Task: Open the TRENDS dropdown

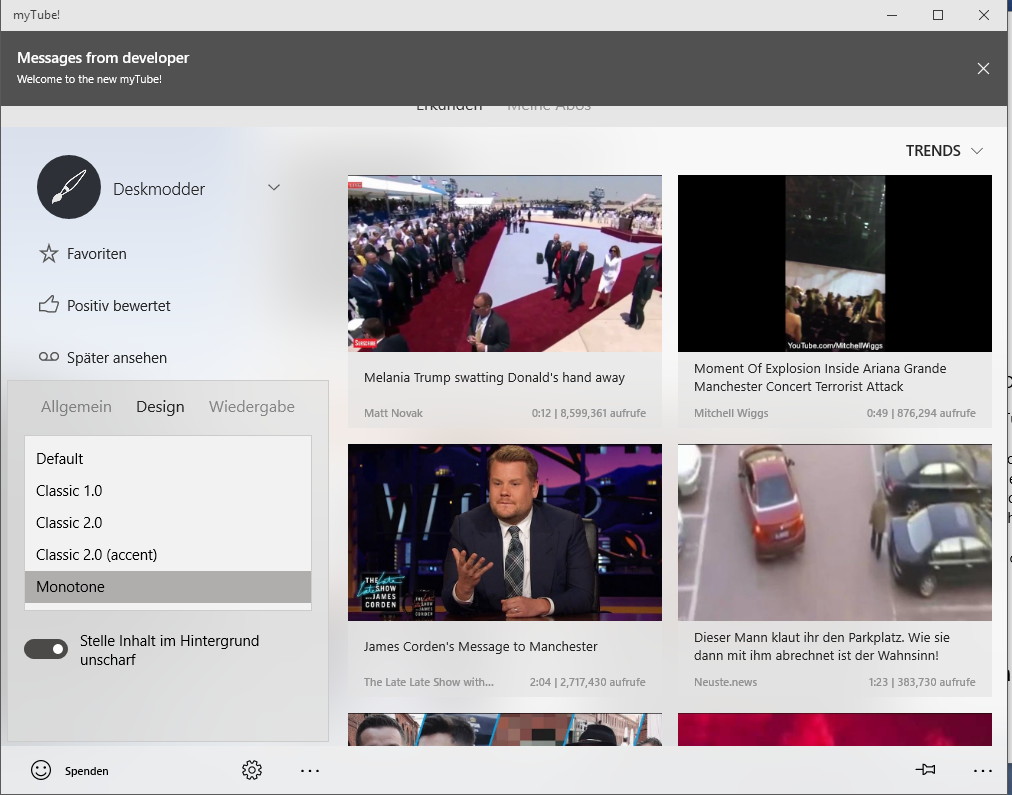Action: (944, 150)
